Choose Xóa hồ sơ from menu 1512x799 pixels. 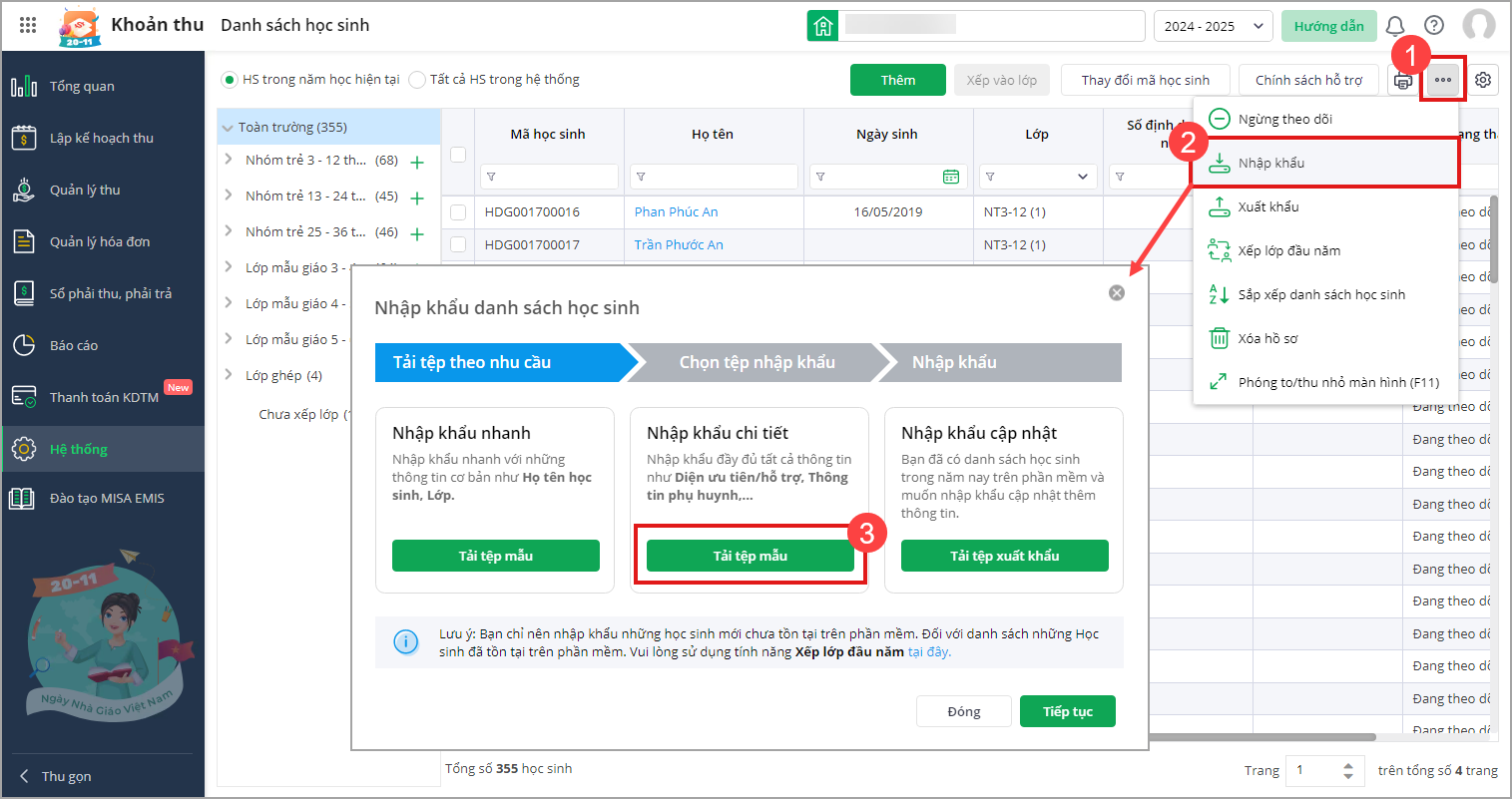(x=1325, y=338)
